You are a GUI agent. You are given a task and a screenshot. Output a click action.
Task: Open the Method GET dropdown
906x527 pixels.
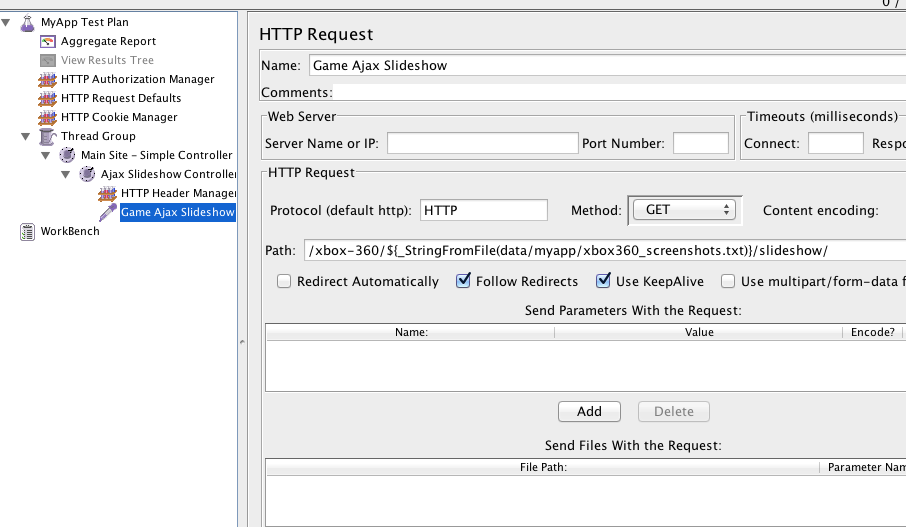[x=685, y=210]
